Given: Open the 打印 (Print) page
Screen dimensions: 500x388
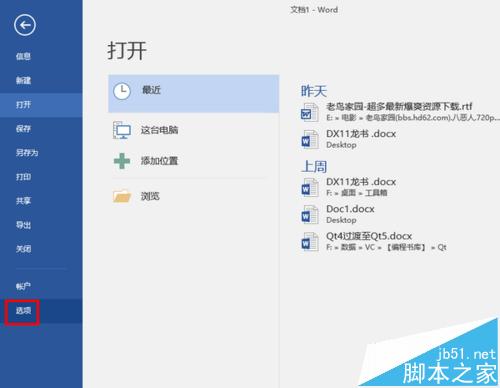Looking at the screenshot, I should [x=23, y=177].
